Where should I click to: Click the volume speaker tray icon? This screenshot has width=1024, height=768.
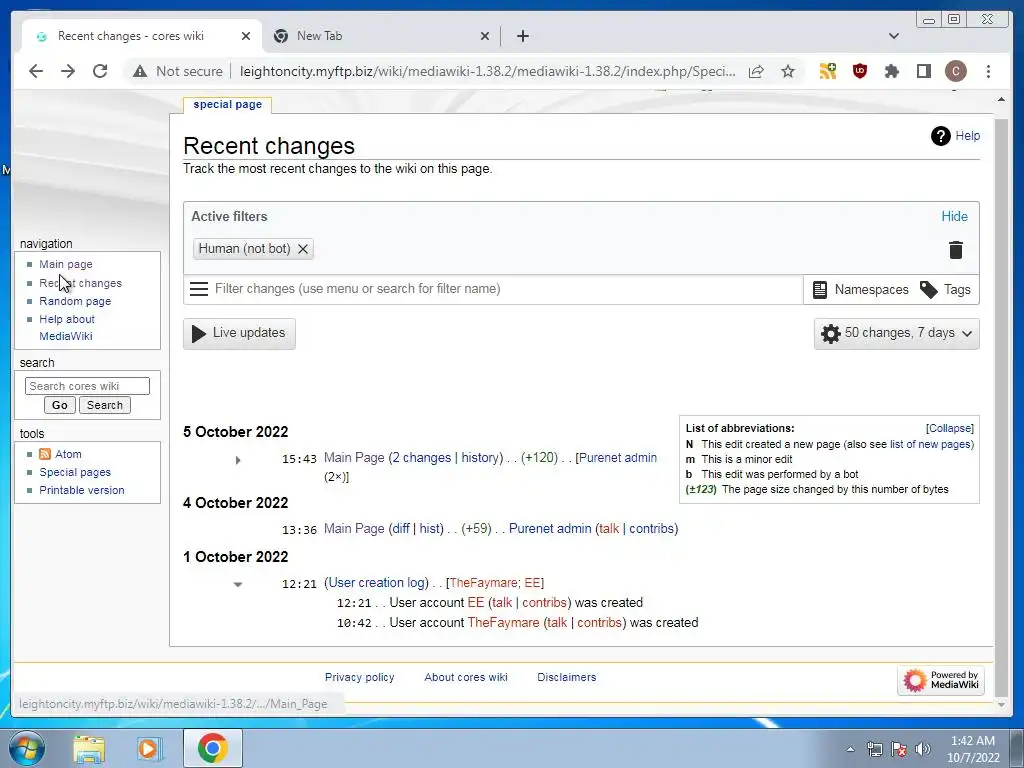click(922, 749)
